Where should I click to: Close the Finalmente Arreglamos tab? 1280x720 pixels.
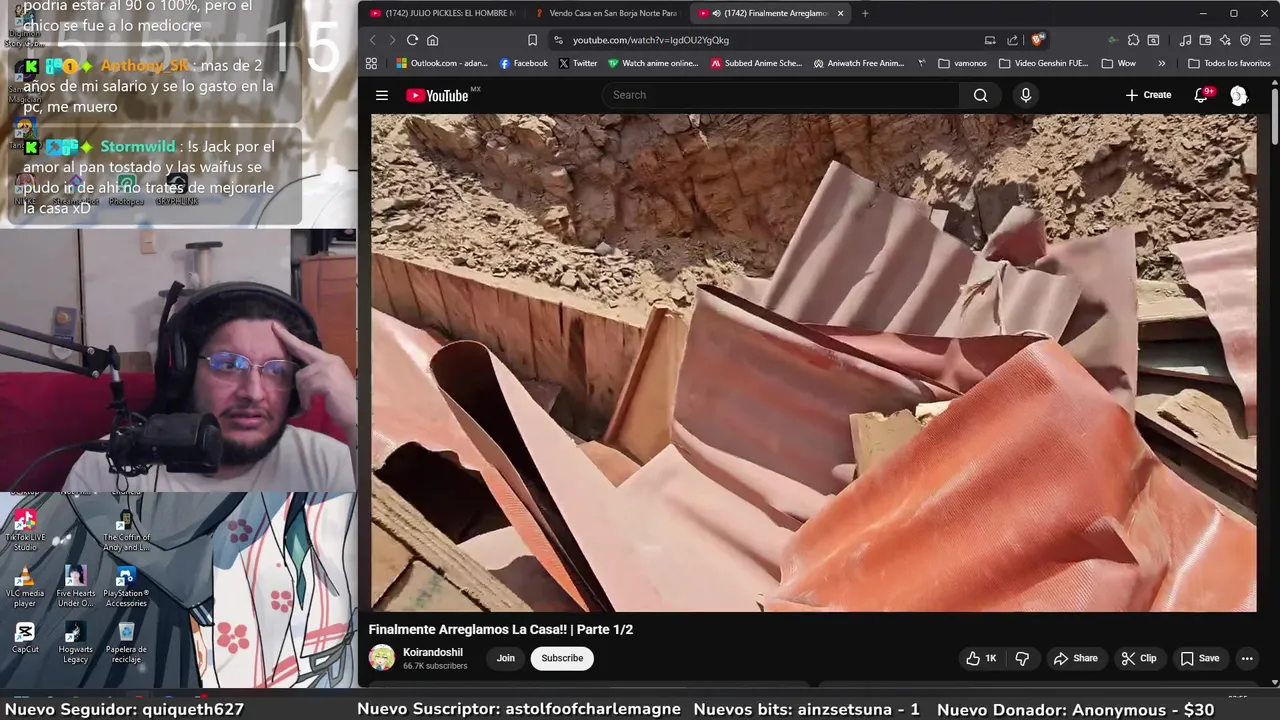click(840, 13)
